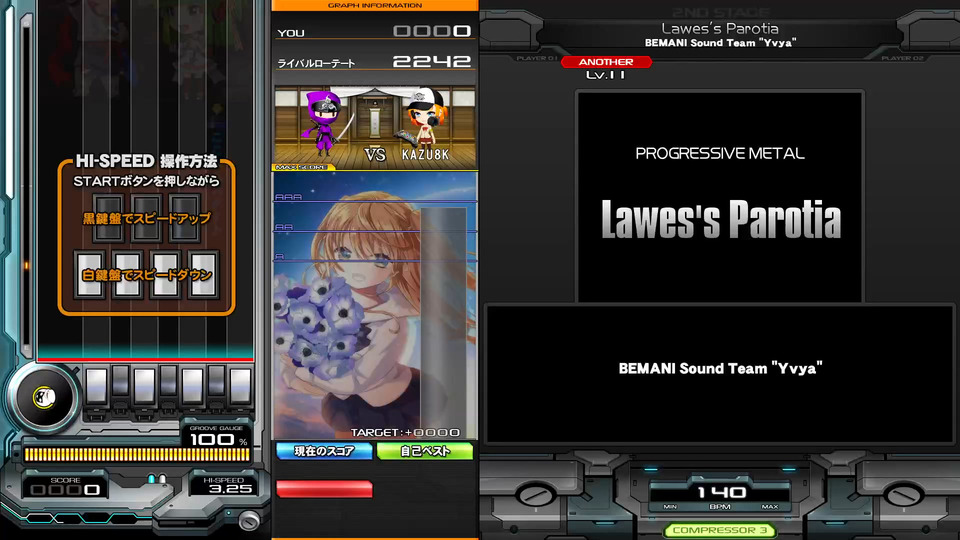This screenshot has width=960, height=540.
Task: Click the ライバルローテート score 2242
Action: tap(432, 61)
